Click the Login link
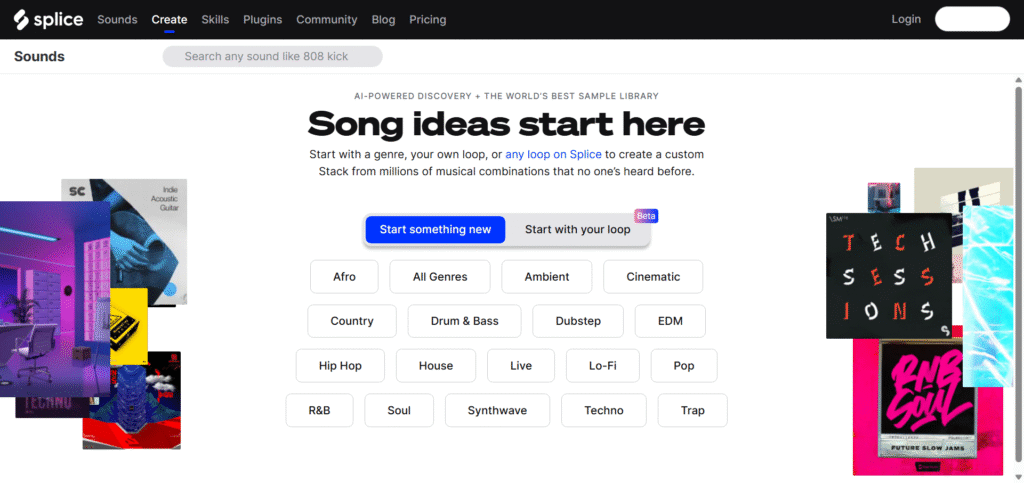 [906, 19]
